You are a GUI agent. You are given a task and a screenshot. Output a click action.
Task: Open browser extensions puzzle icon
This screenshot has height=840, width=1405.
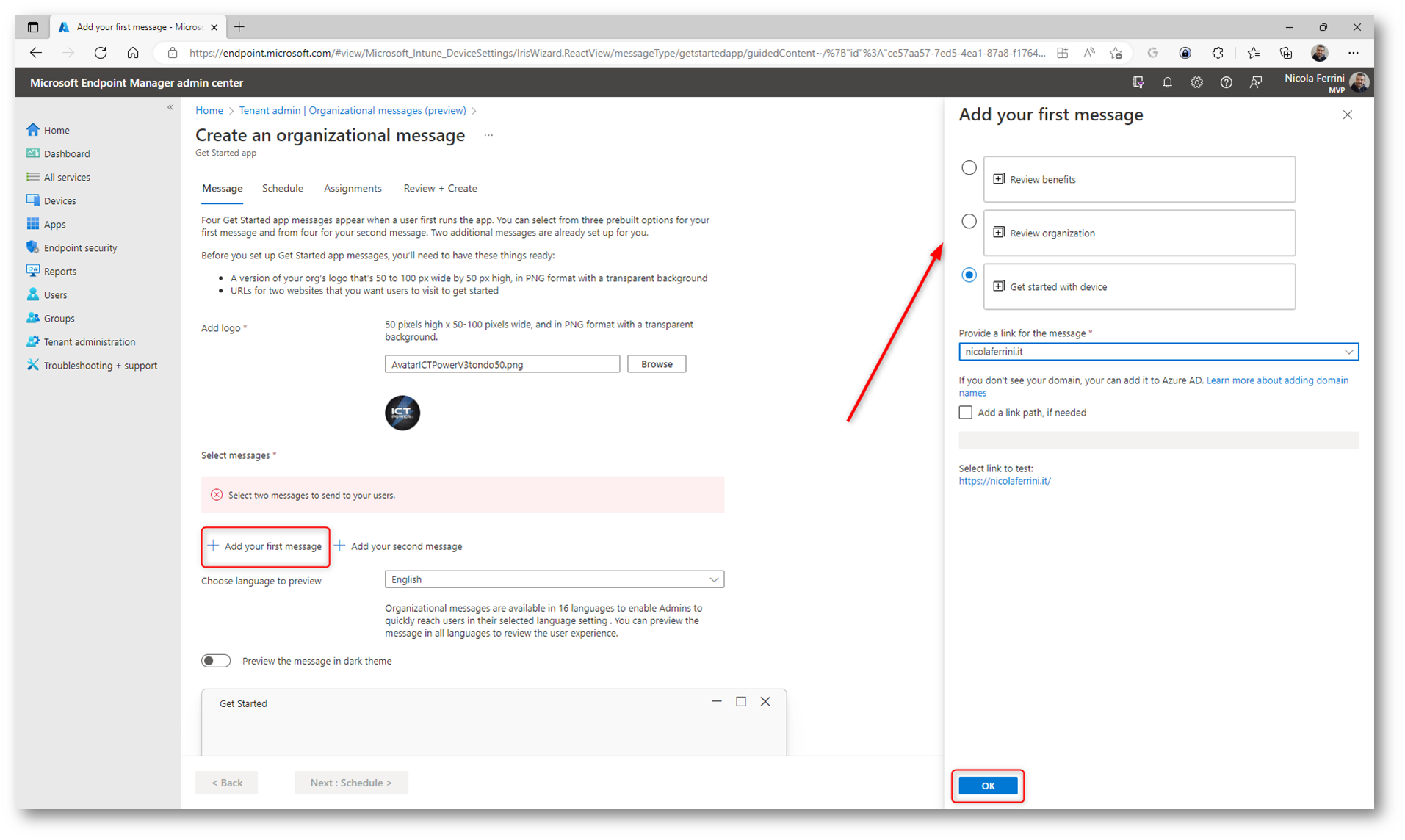tap(1218, 53)
